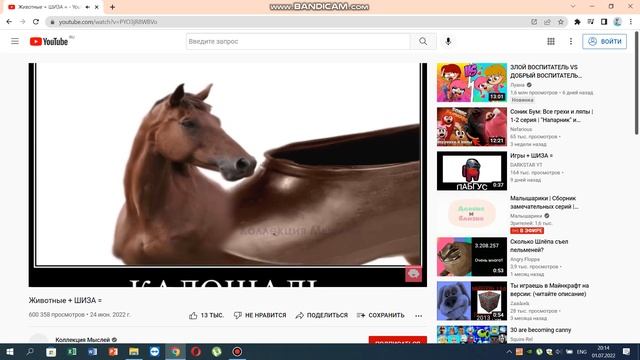
Task: Go forward with browser forward arrow
Action: coord(22,22)
